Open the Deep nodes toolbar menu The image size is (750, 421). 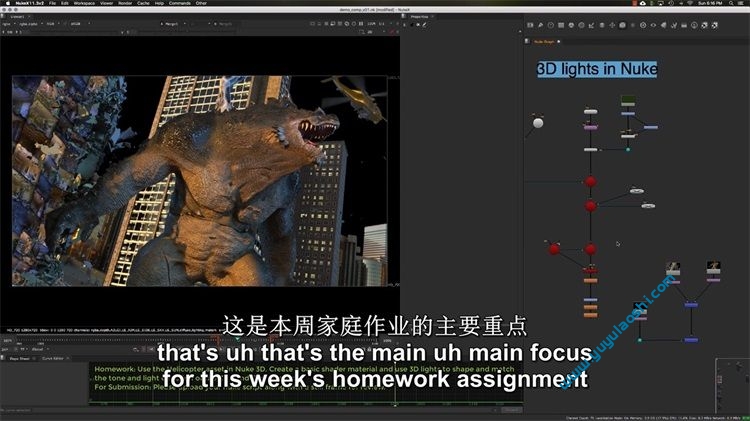coord(643,25)
